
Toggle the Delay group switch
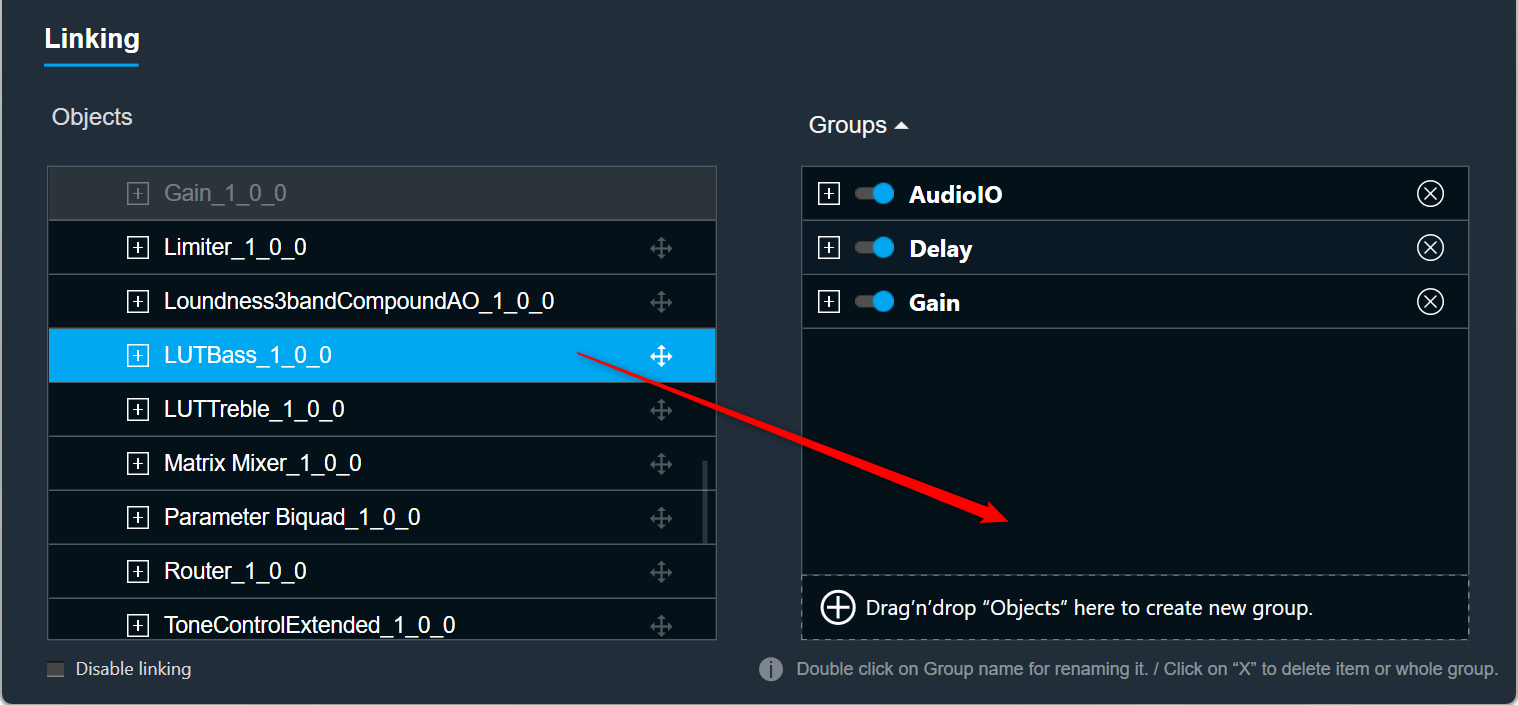pos(875,248)
